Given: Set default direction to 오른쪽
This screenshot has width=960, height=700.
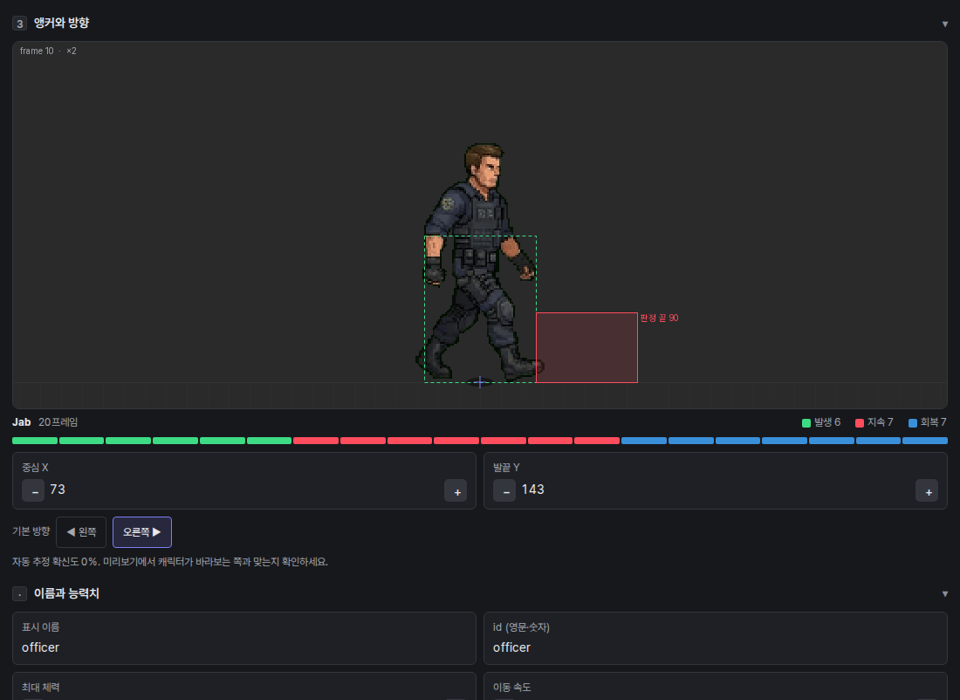Looking at the screenshot, I should tap(142, 532).
